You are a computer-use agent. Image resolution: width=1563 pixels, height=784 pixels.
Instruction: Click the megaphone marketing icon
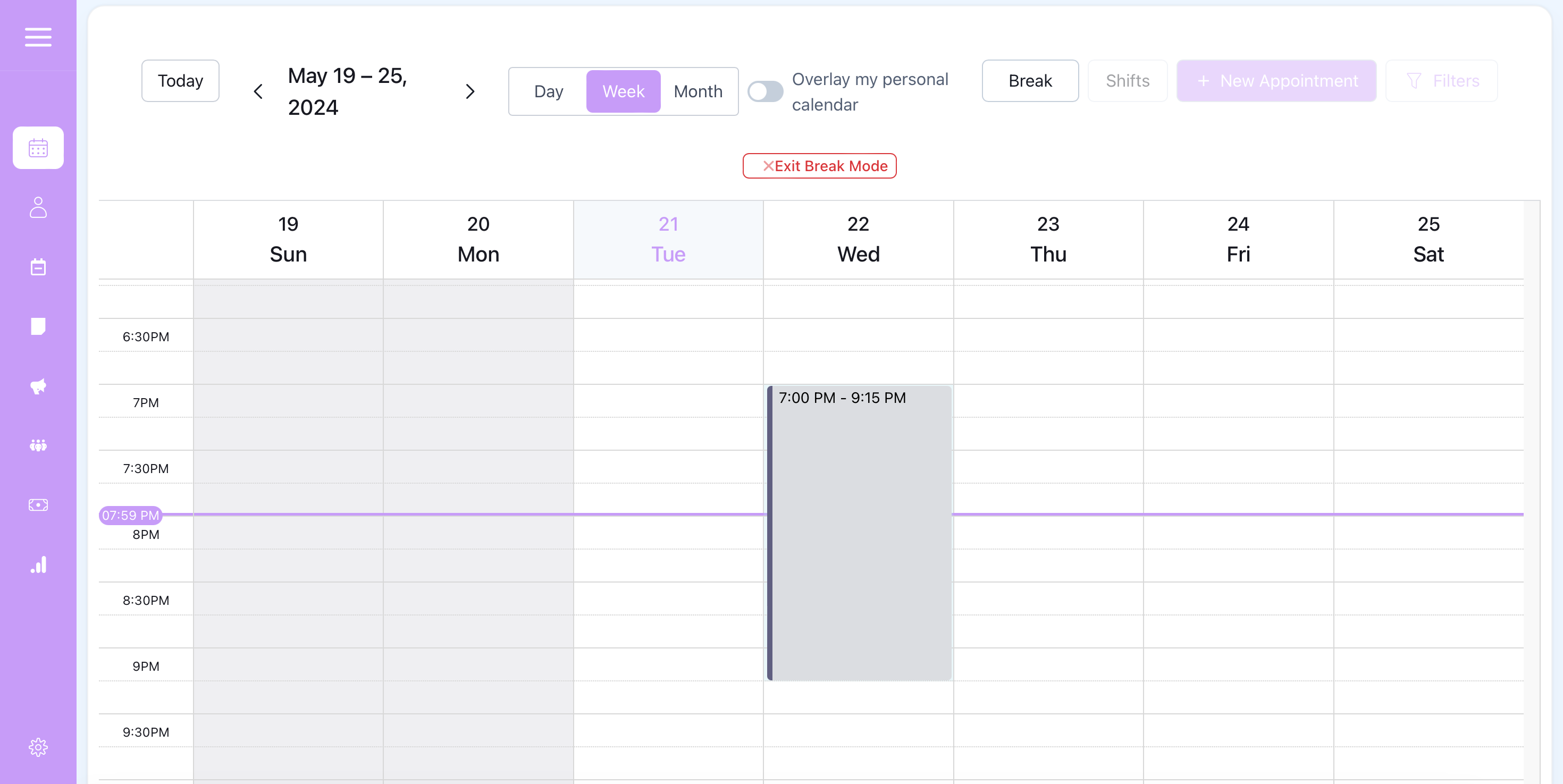point(38,386)
